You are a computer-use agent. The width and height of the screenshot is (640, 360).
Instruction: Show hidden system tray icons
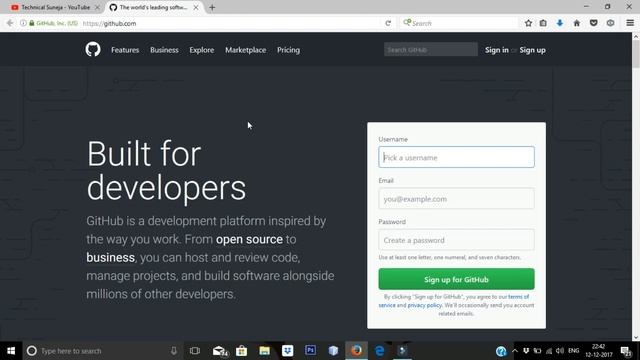(x=515, y=351)
